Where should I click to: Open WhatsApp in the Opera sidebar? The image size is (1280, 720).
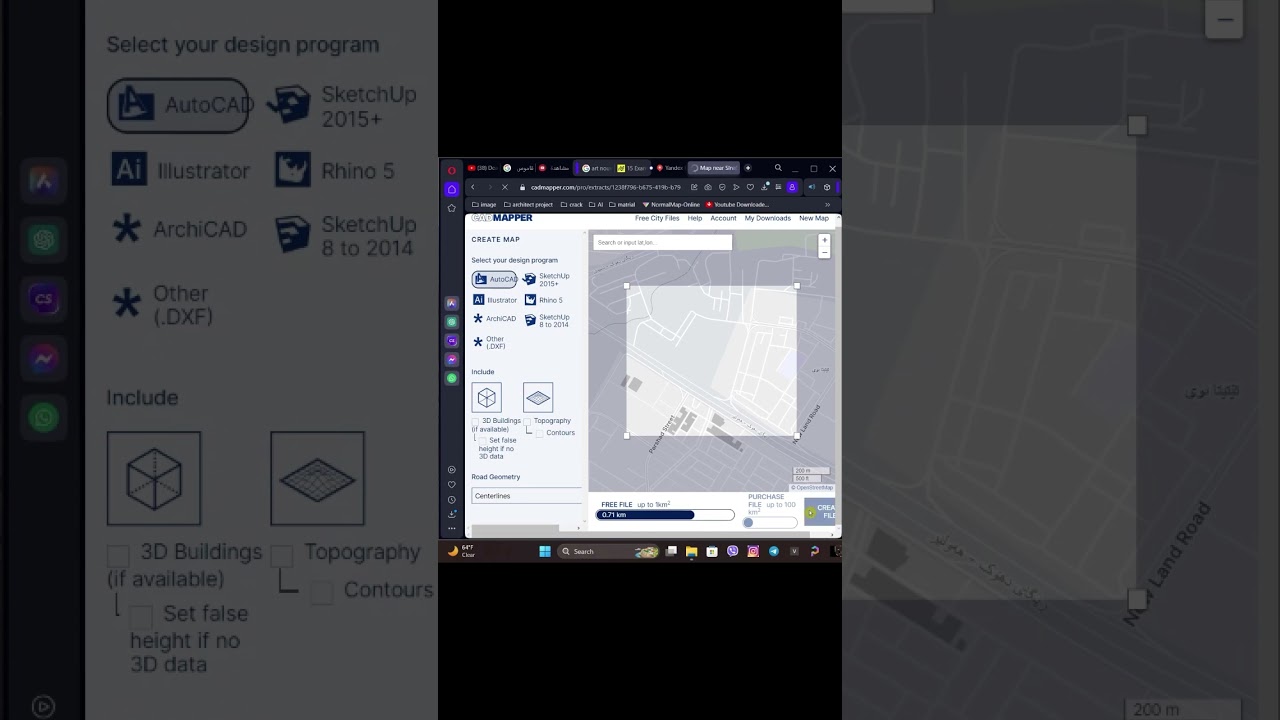tap(451, 378)
